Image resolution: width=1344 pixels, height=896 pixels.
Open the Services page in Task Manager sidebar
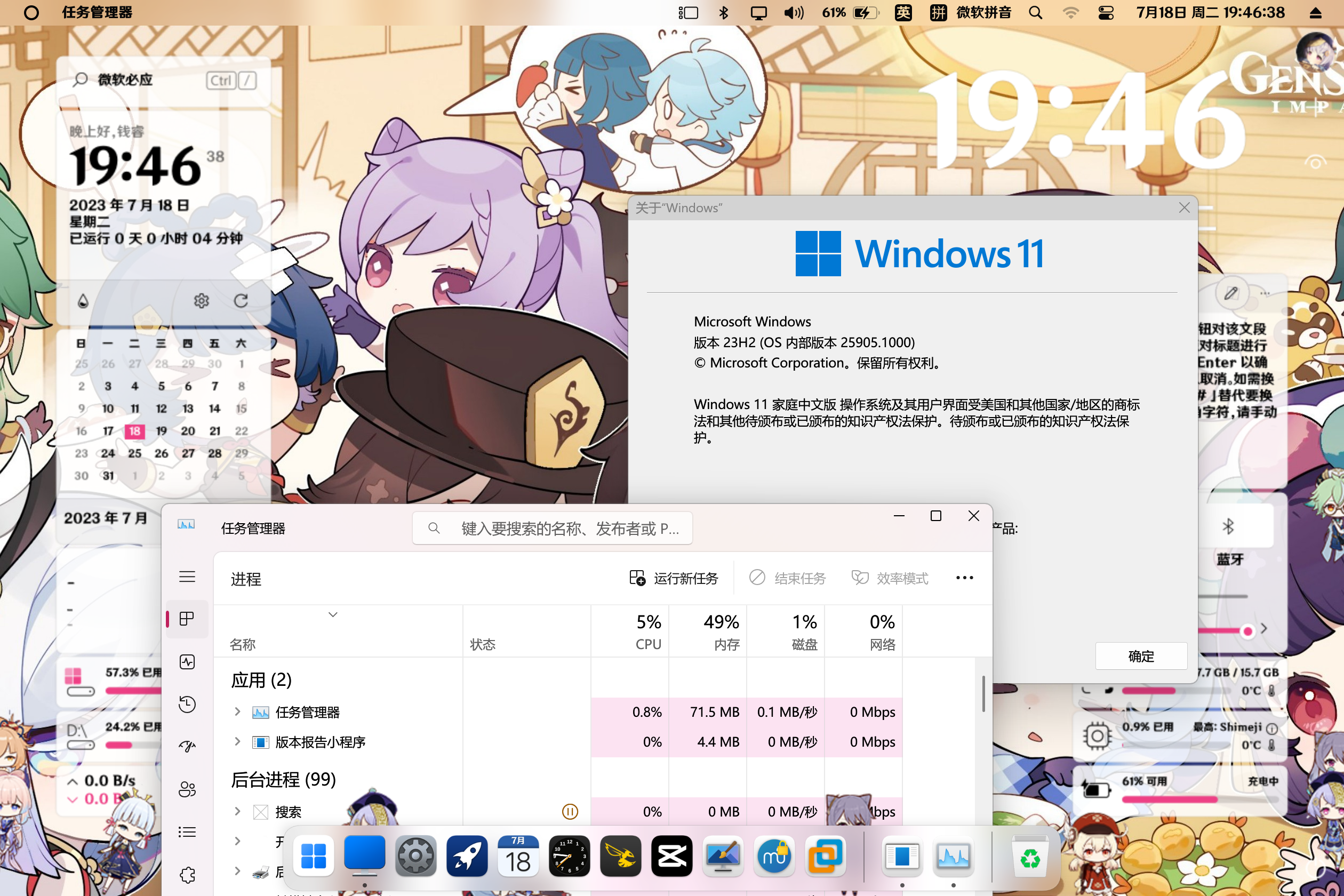[x=187, y=874]
